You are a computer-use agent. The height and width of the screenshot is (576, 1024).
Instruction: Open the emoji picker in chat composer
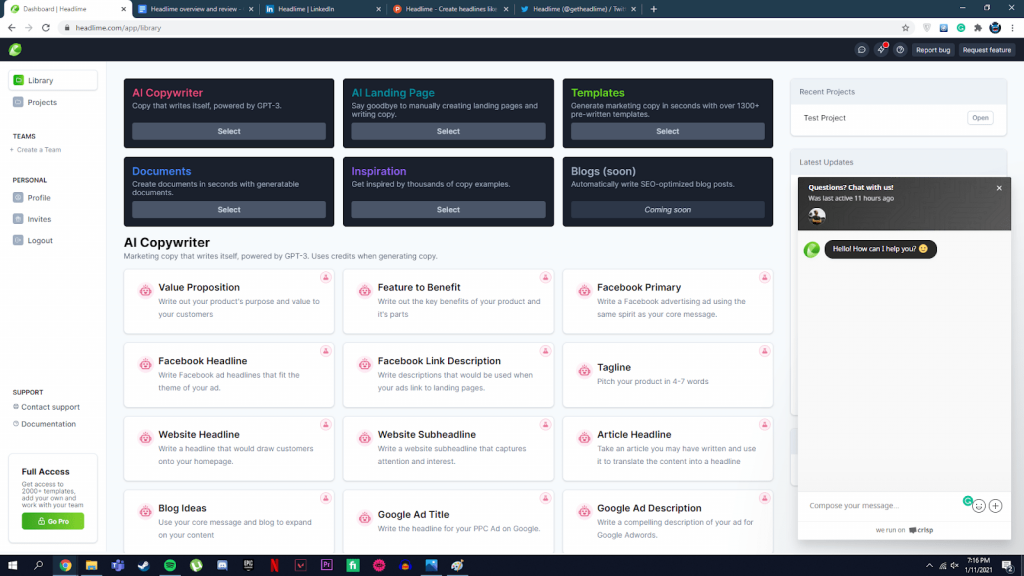[979, 506]
